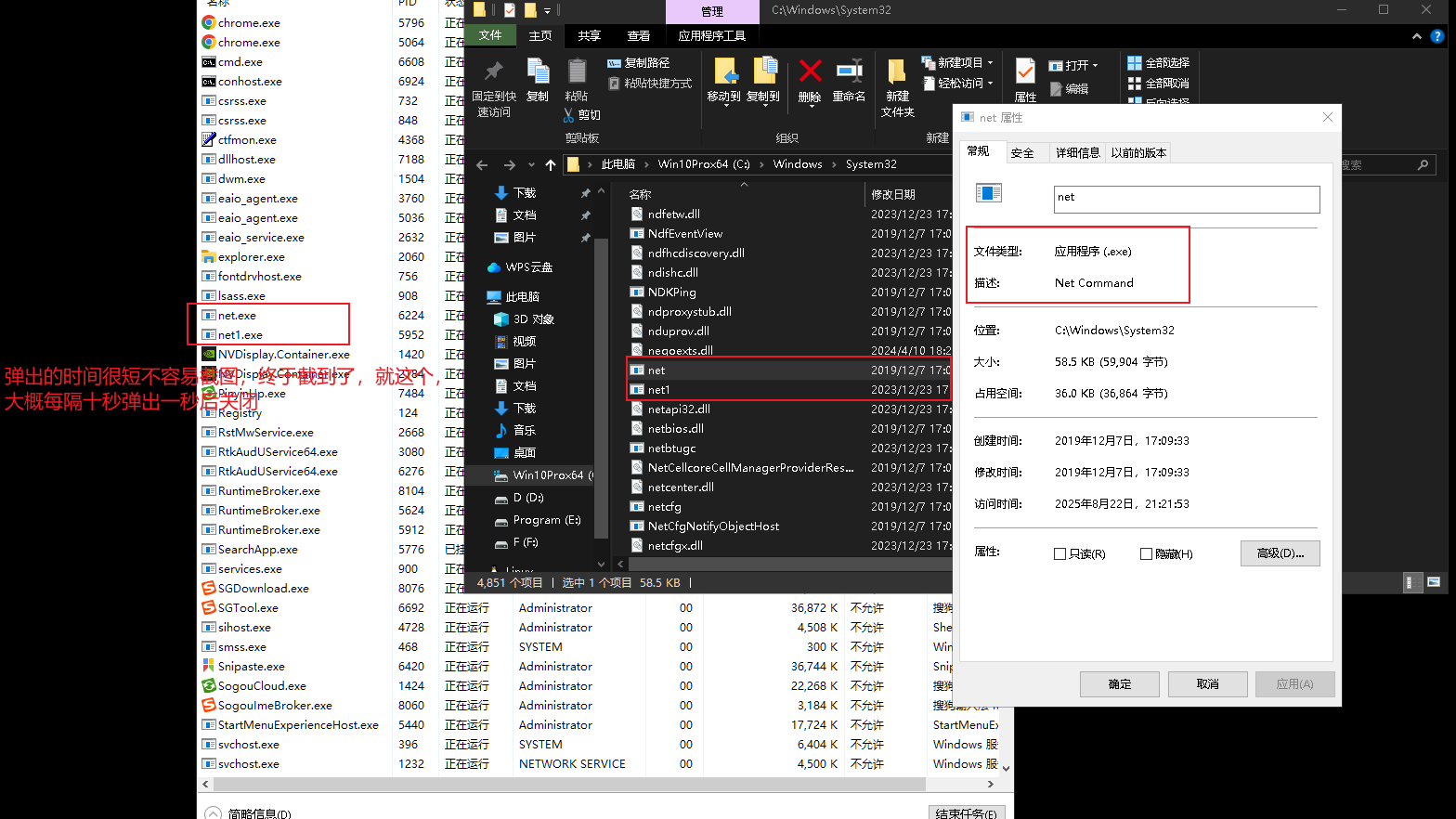Click the Cancel (取消) button
Image resolution: width=1456 pixels, height=819 pixels.
[1207, 684]
